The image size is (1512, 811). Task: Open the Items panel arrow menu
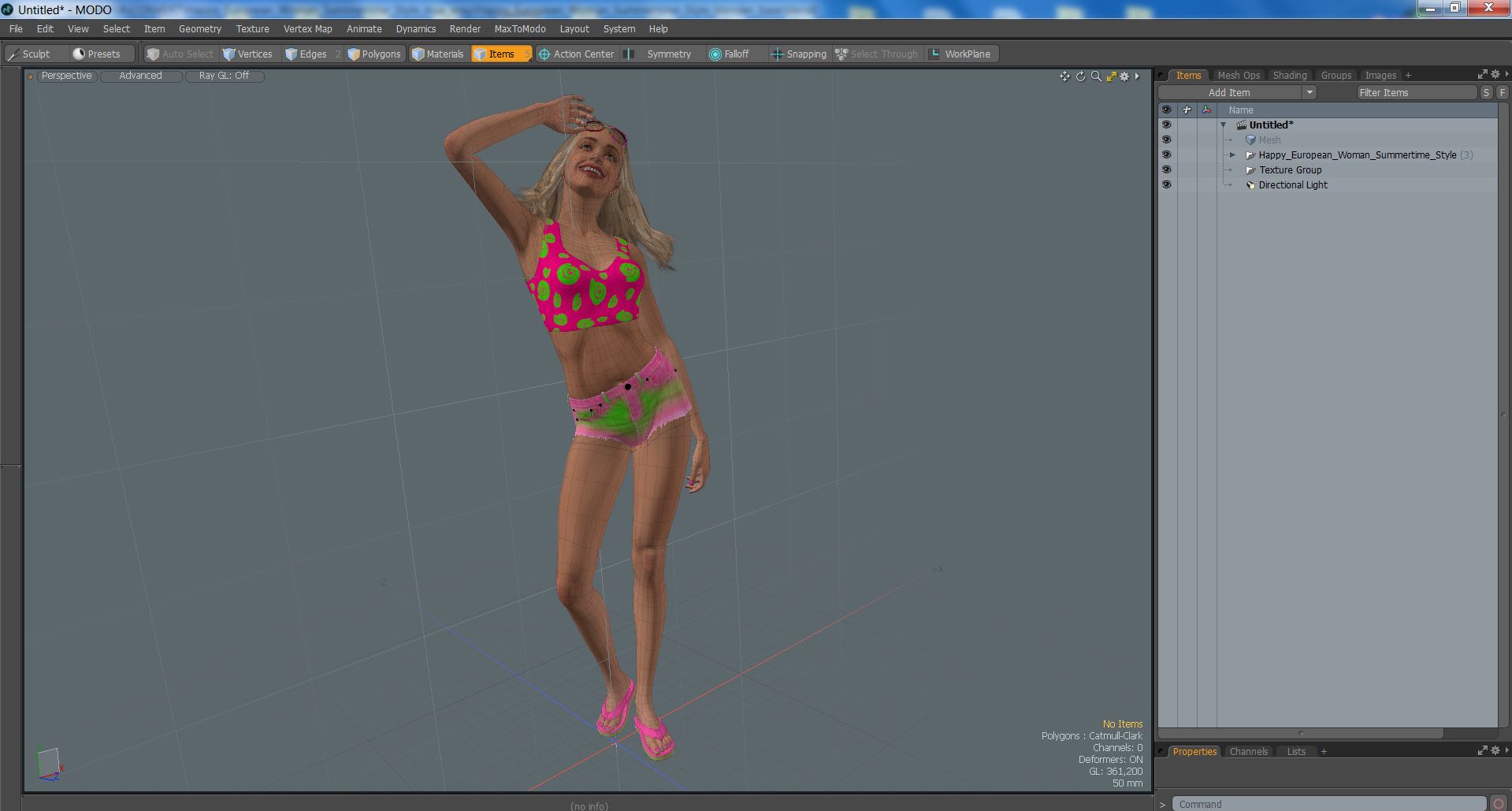(1506, 75)
